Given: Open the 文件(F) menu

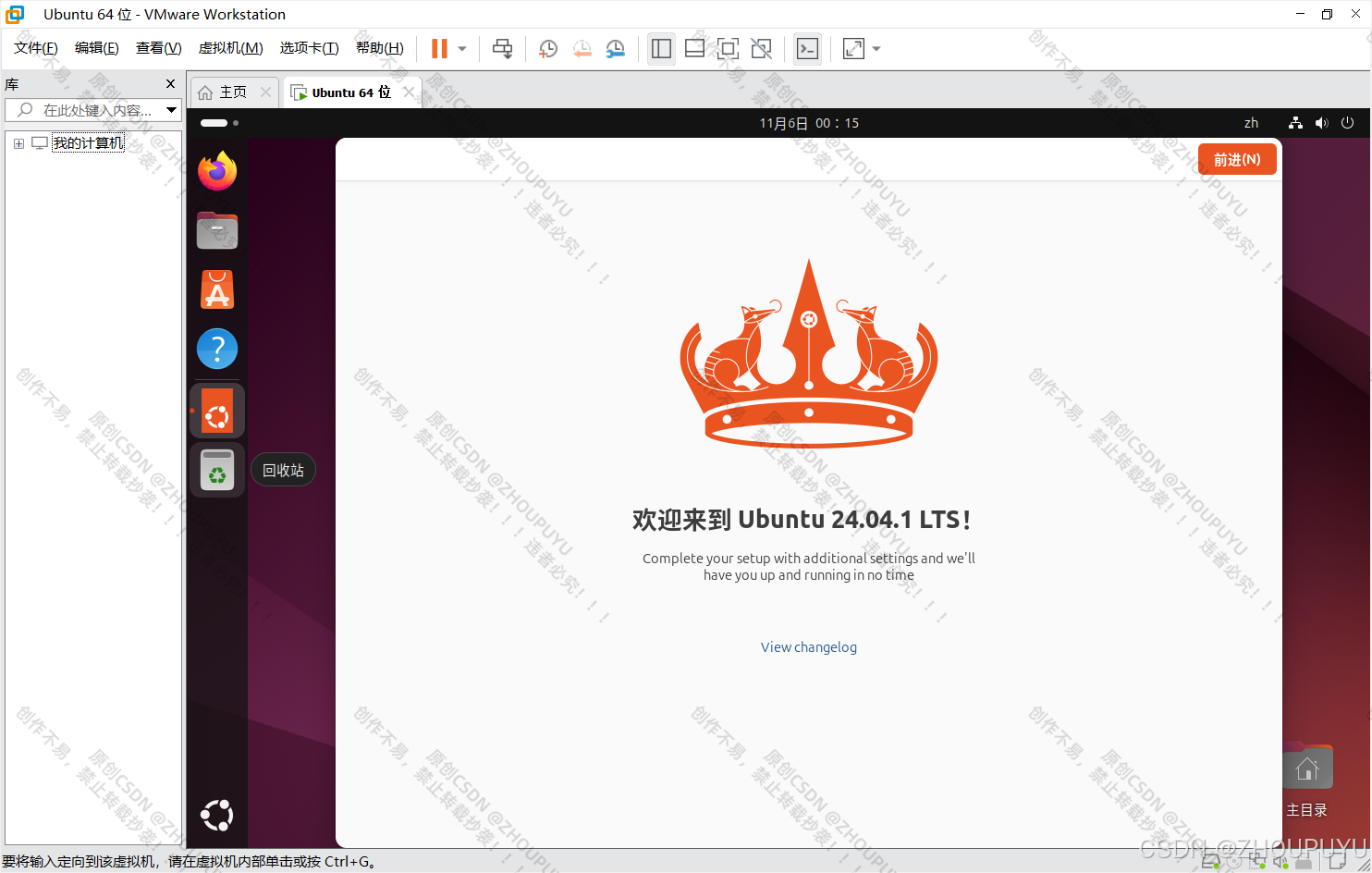Looking at the screenshot, I should 35,48.
